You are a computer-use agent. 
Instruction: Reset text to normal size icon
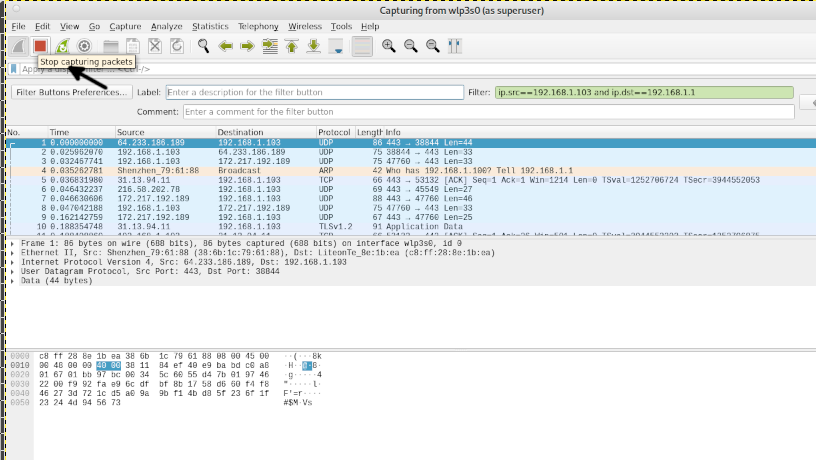click(432, 46)
